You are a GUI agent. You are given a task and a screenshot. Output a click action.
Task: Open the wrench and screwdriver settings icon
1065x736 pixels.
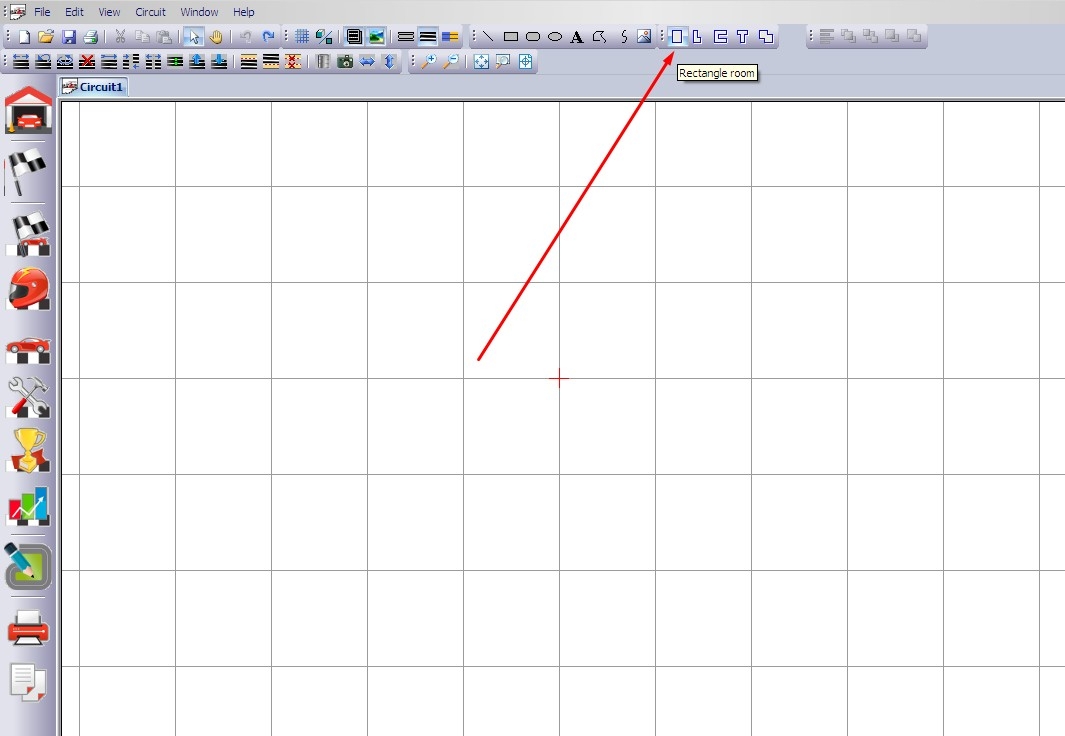pos(28,397)
